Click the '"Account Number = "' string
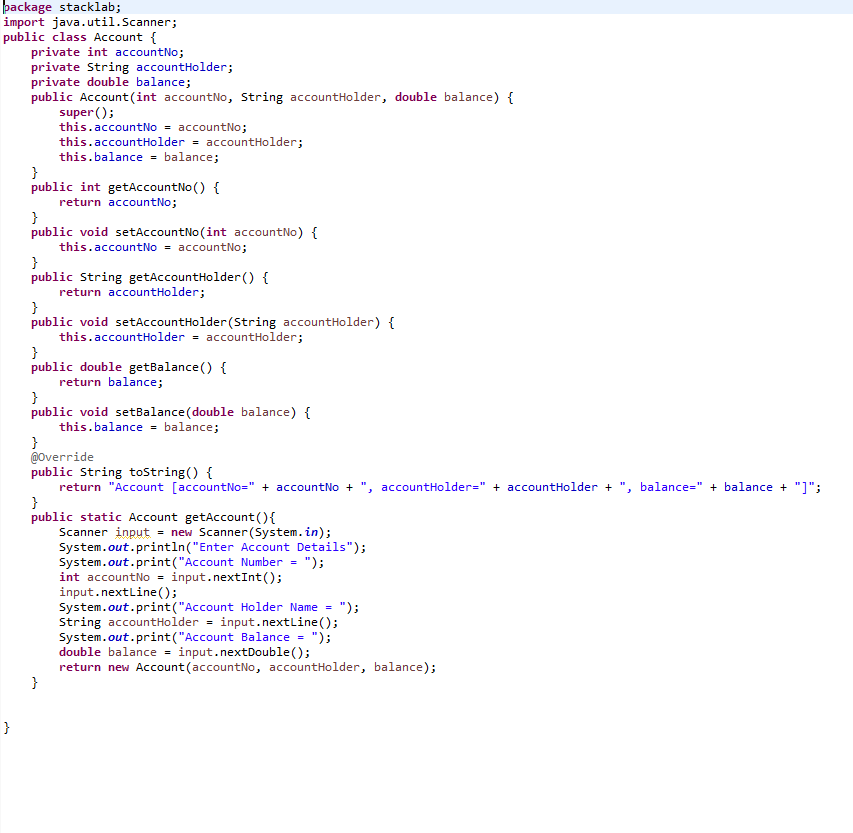 [244, 563]
